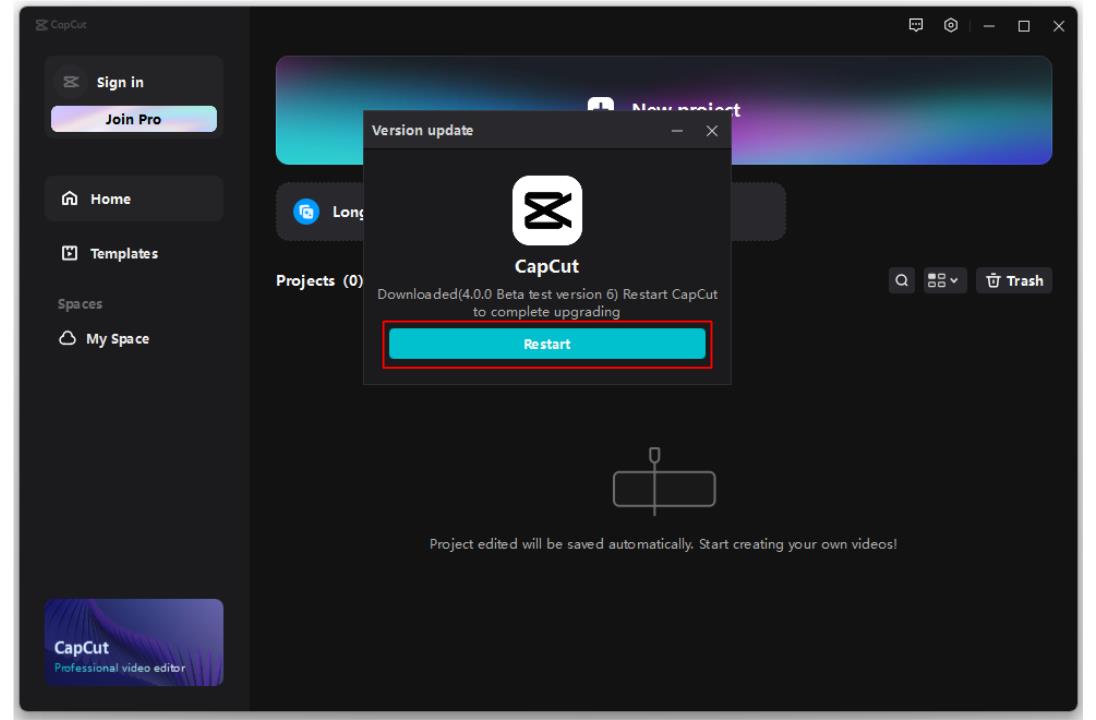1096x720 pixels.
Task: Open My Space
Action: (x=105, y=338)
